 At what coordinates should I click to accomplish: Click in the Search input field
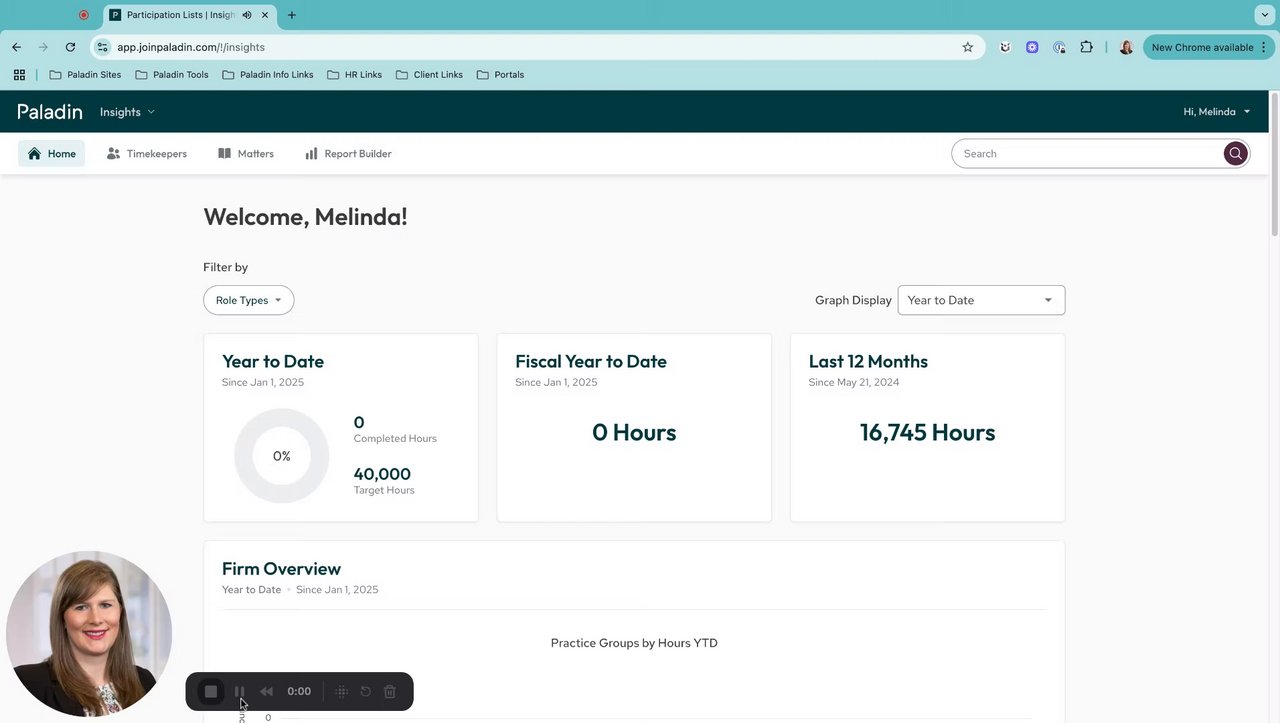(x=1087, y=154)
